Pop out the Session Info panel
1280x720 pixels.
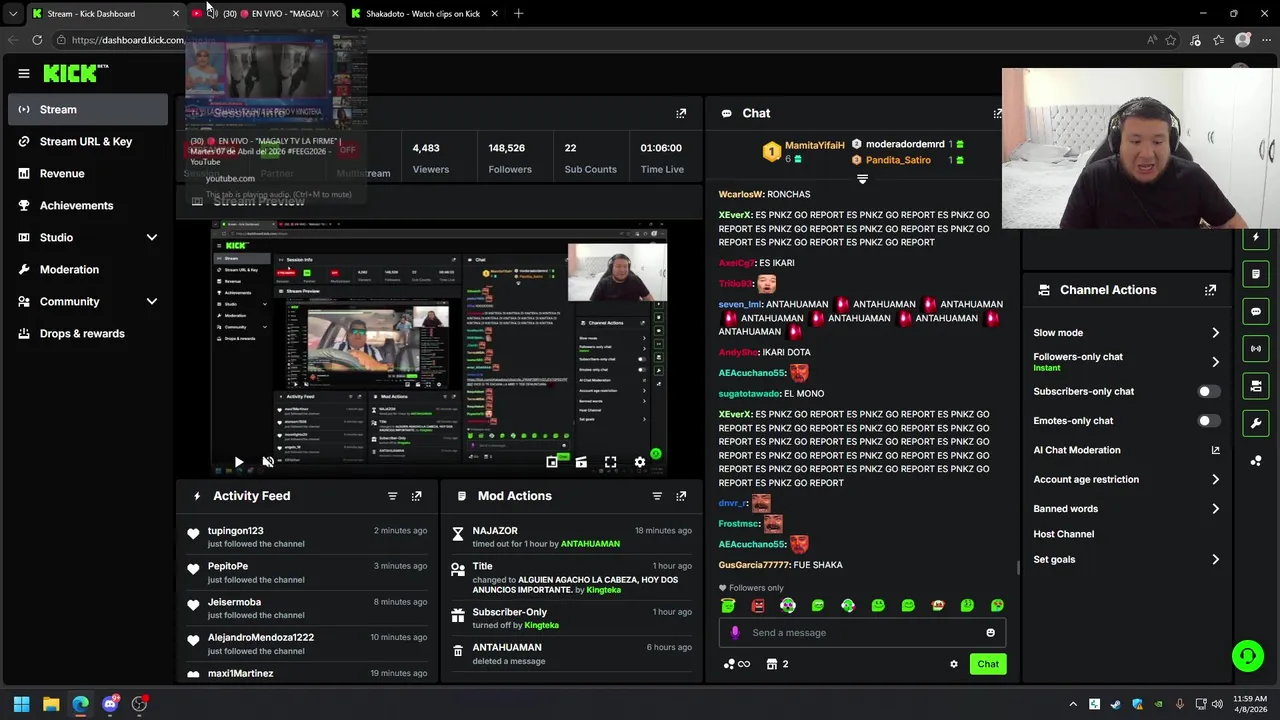pos(681,113)
